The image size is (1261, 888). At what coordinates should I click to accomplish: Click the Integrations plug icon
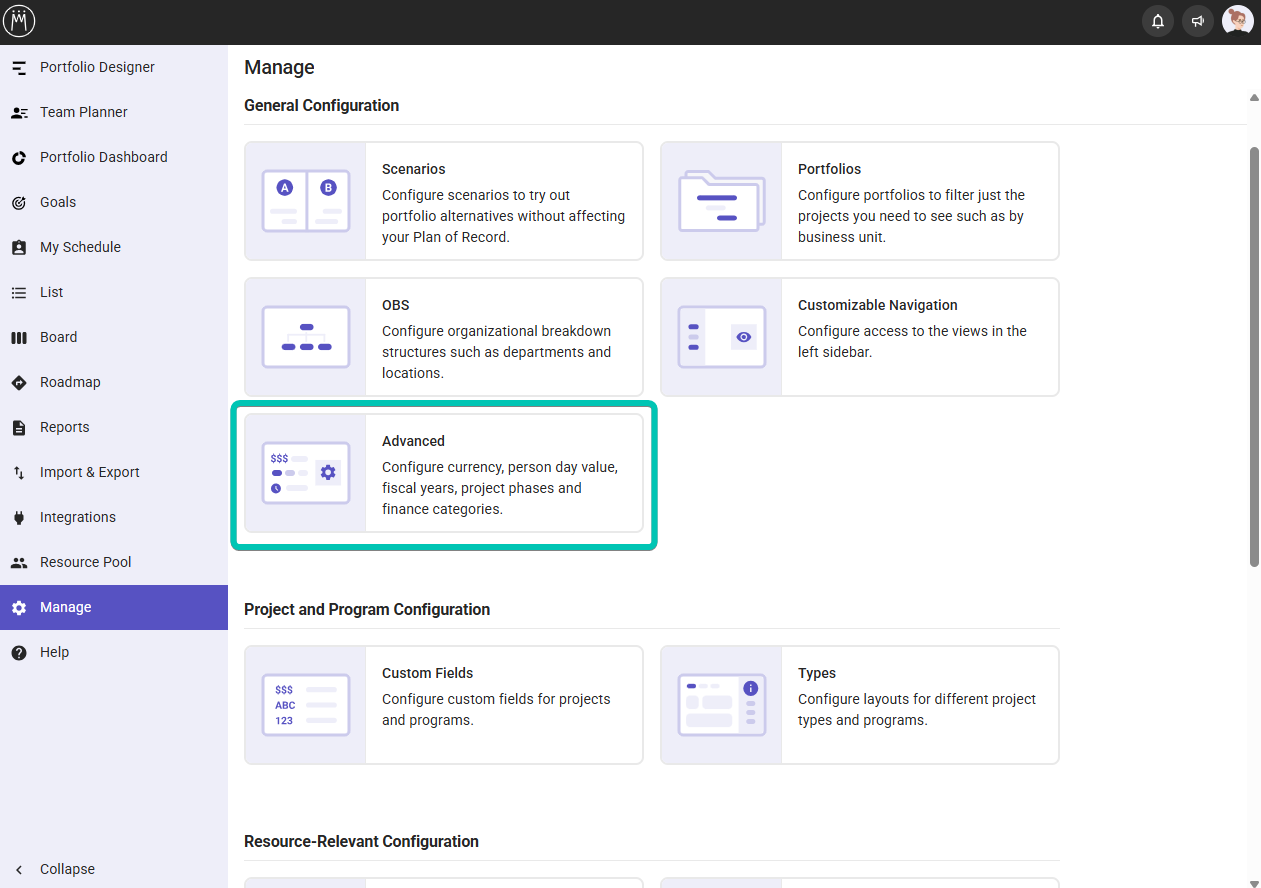(19, 518)
